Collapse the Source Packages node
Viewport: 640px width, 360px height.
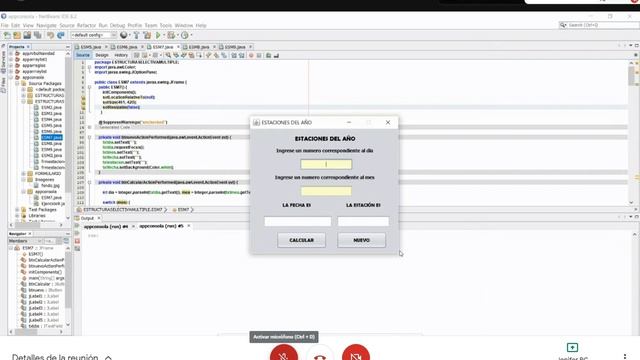17,83
